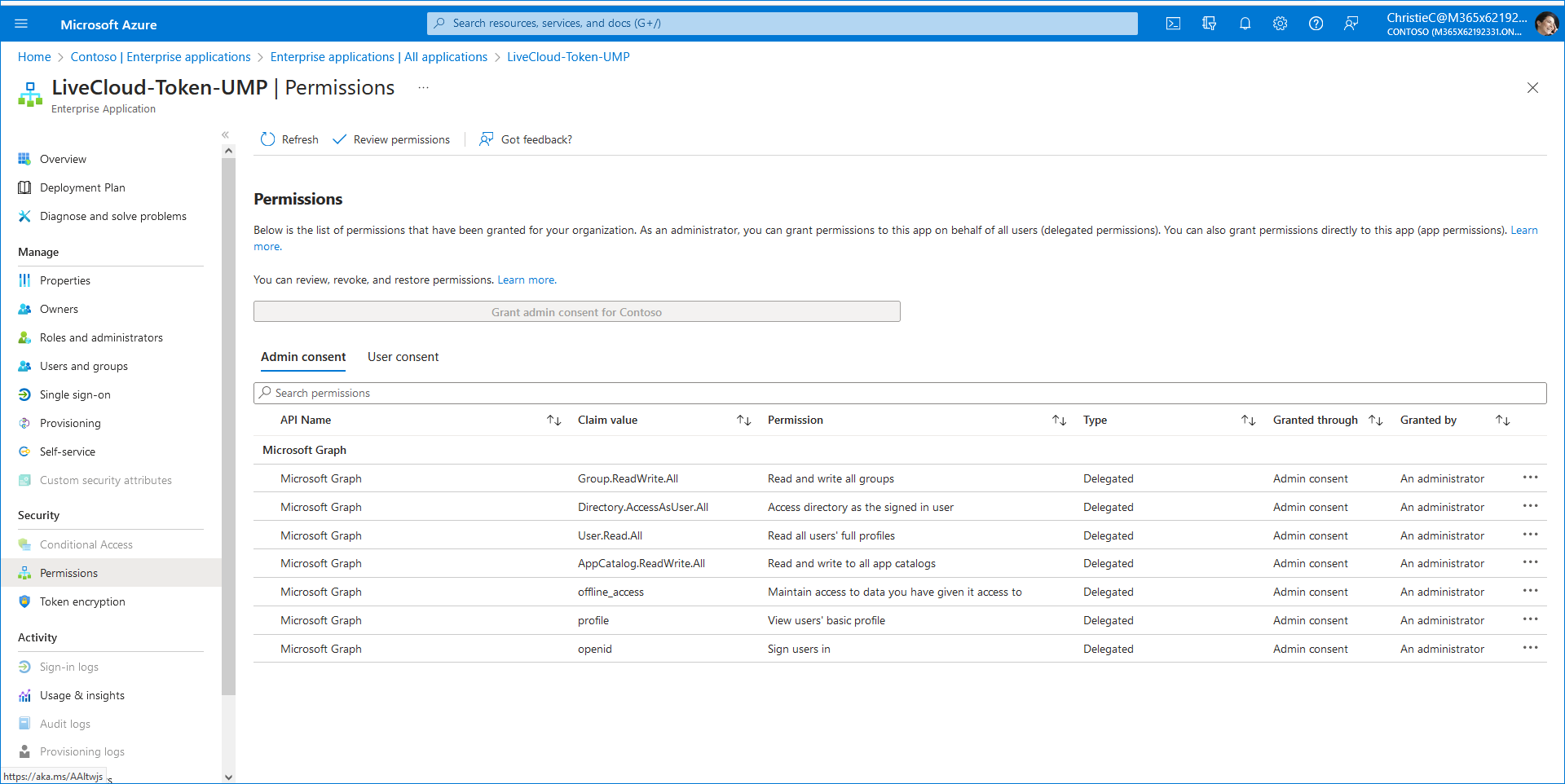Screen dimensions: 1565x784
Task: Click the Token encryption shield icon
Action: pyautogui.click(x=24, y=601)
